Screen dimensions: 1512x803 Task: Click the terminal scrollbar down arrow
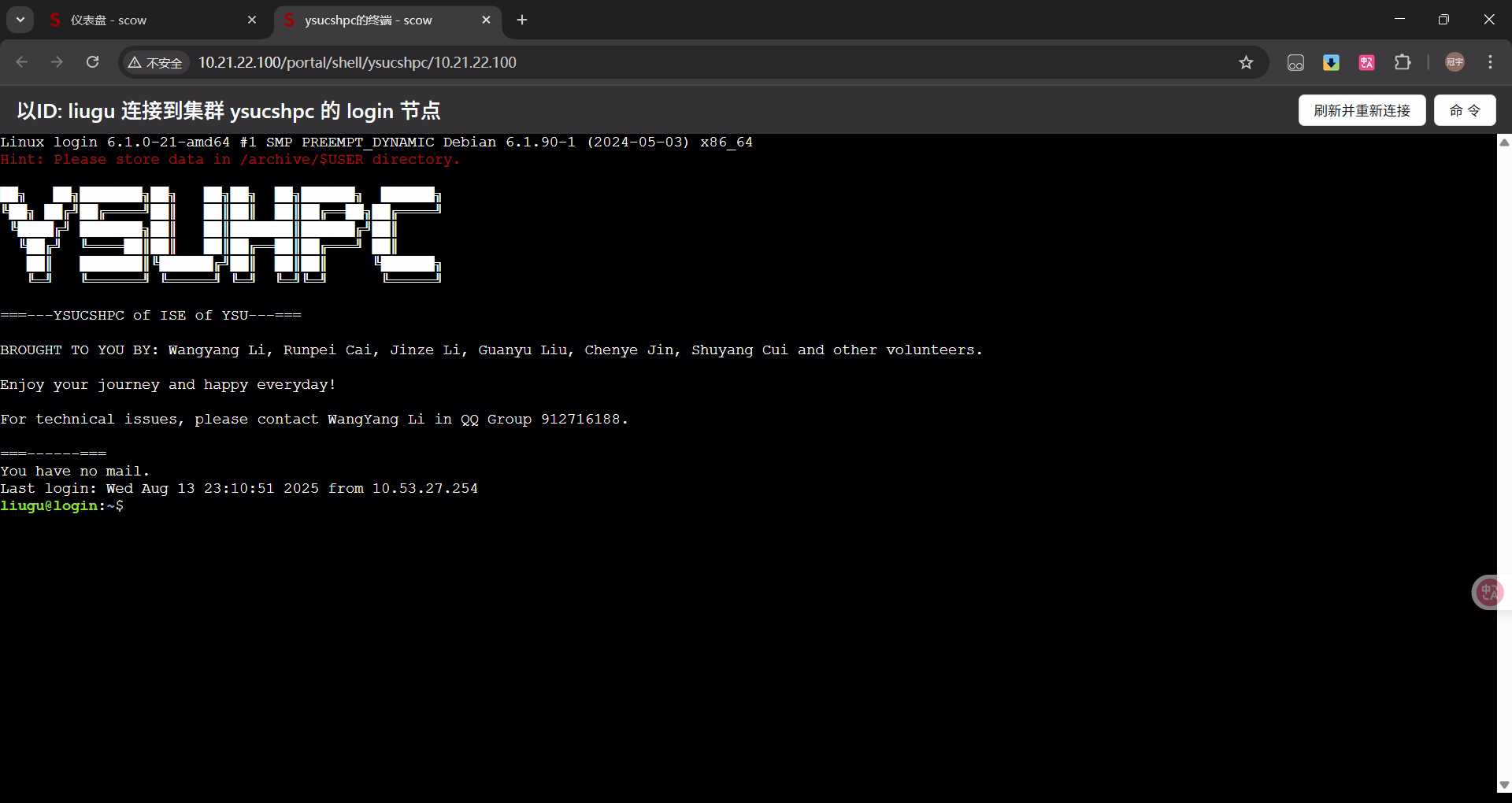[x=1504, y=785]
